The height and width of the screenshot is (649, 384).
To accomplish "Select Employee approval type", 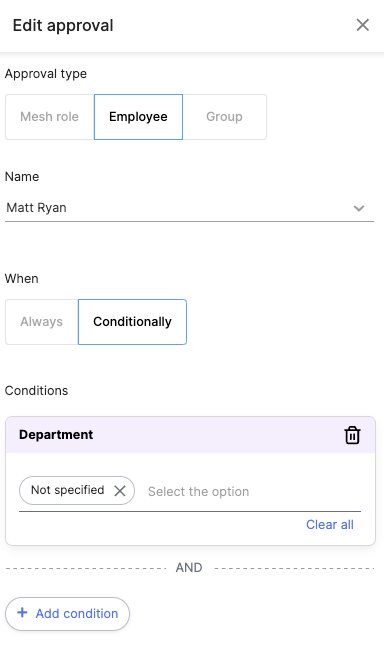I will [138, 117].
